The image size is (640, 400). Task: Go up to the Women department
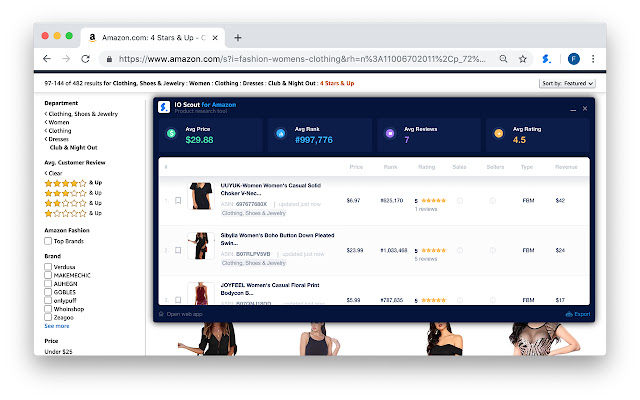[57, 122]
